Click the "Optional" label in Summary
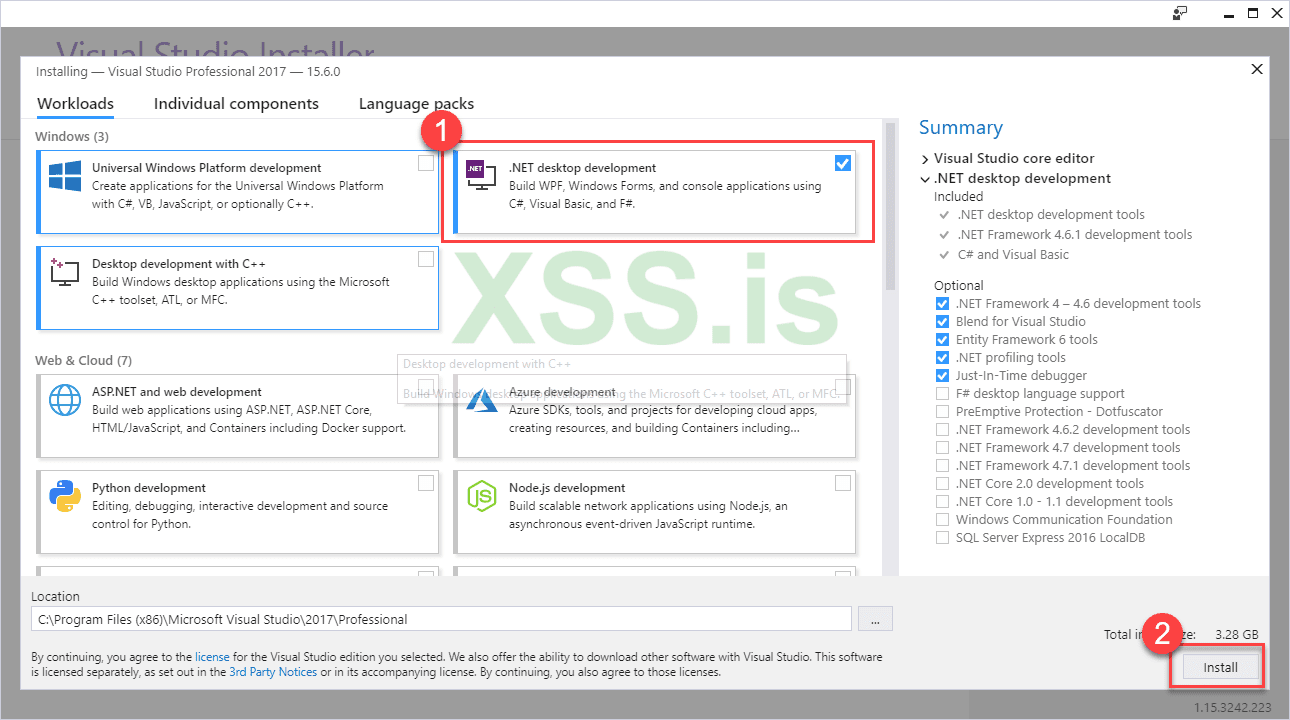The image size is (1290, 720). [x=959, y=285]
